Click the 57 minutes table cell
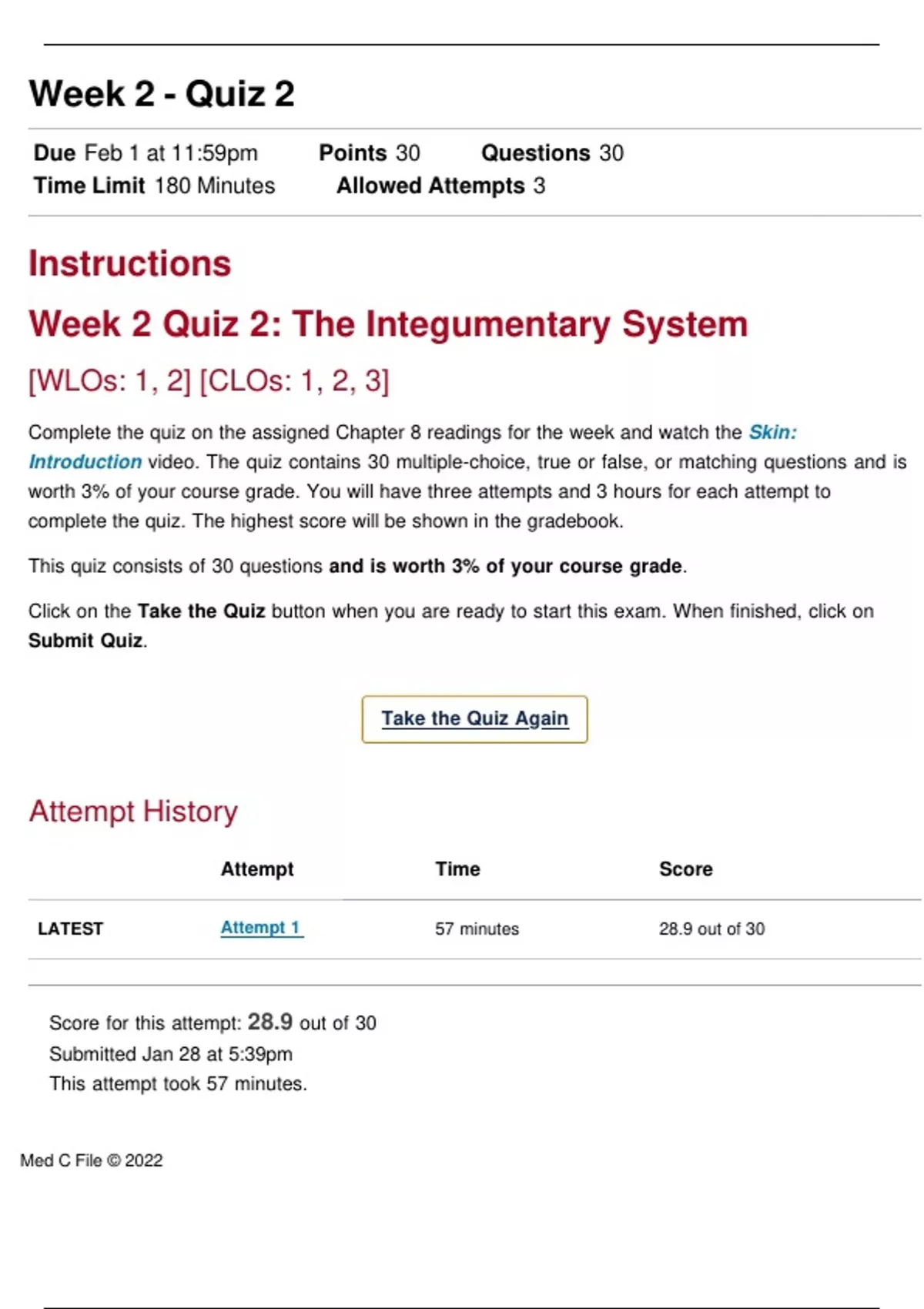 (477, 929)
